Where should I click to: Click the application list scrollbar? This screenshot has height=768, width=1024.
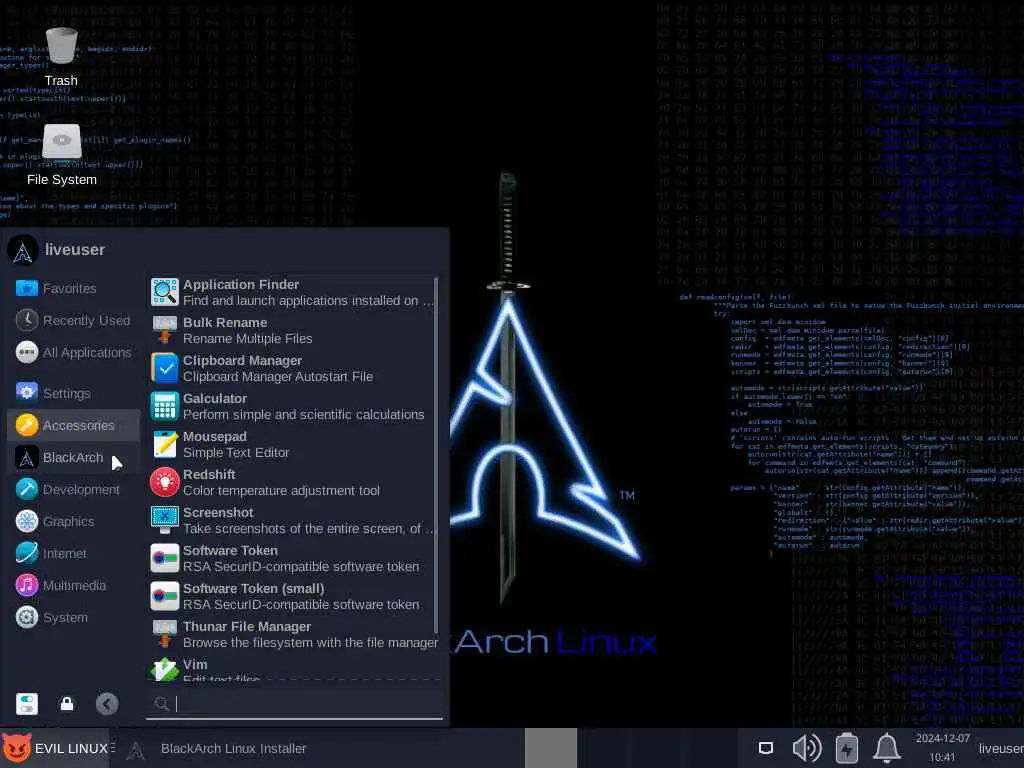436,457
